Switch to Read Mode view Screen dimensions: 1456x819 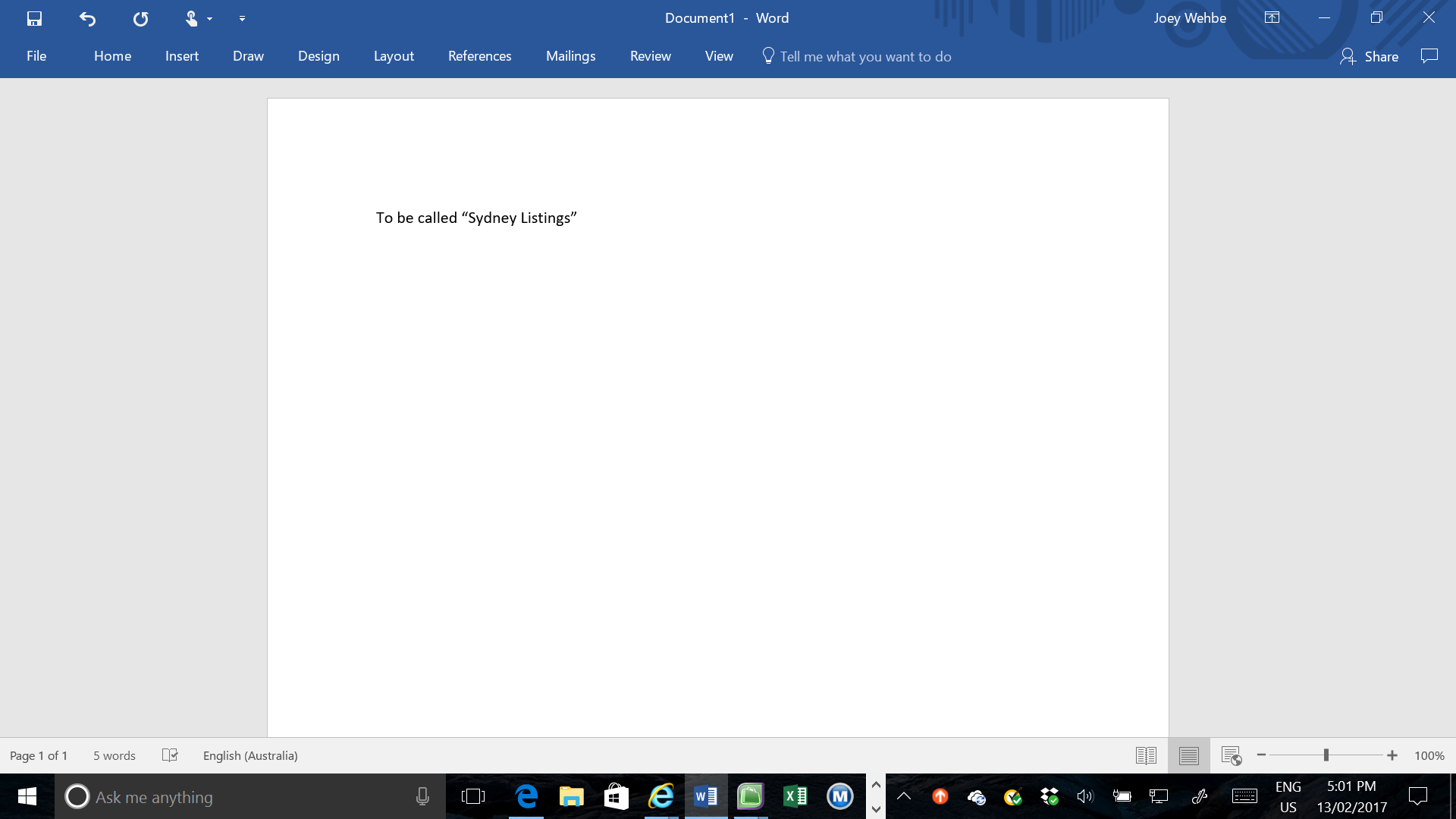[1146, 755]
